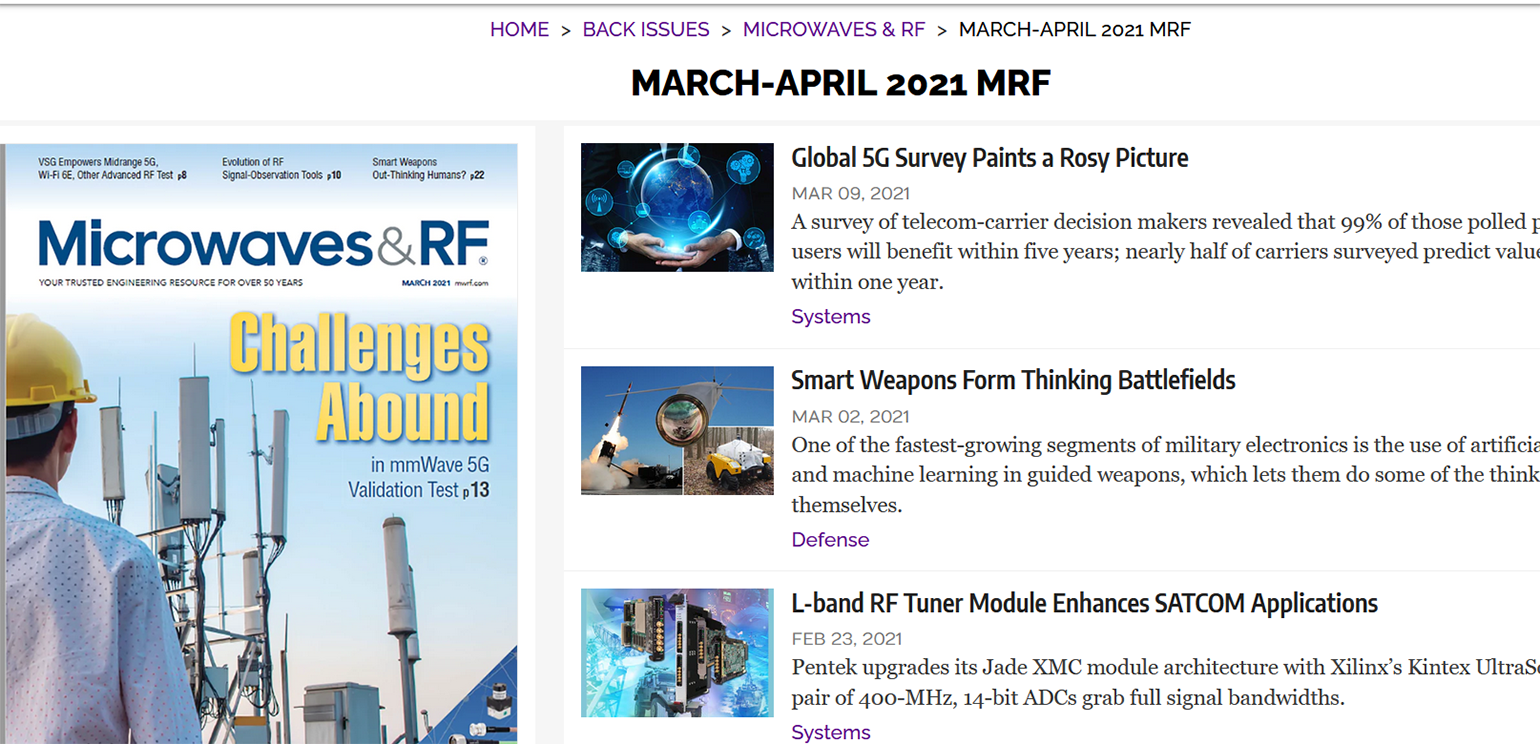Click the L-band RF tuner module thumbnail
This screenshot has width=1540, height=744.
(x=677, y=652)
